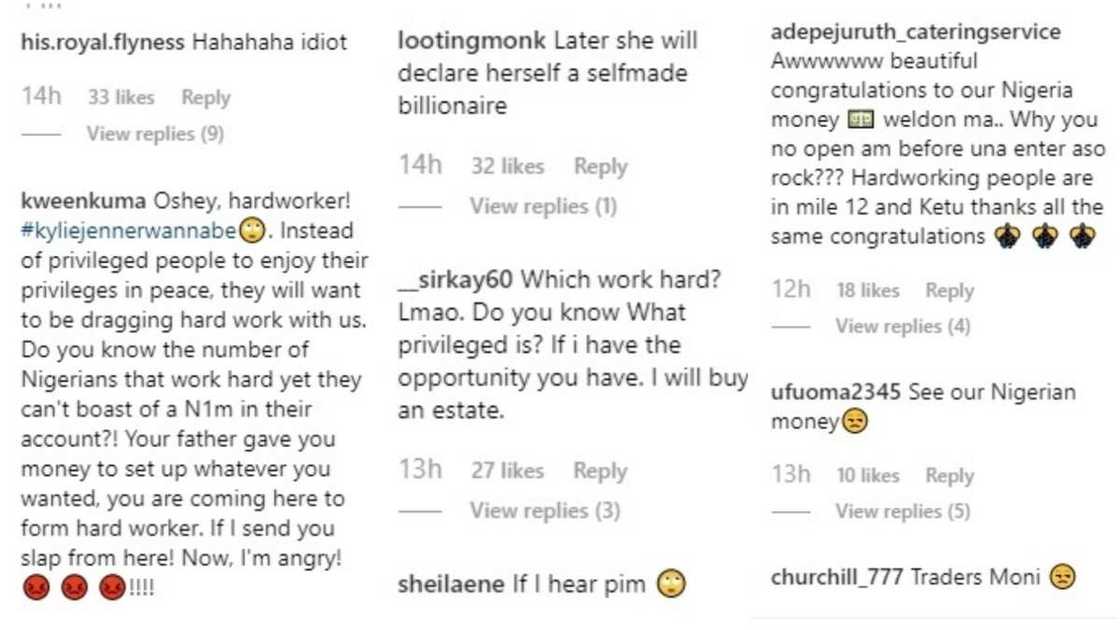Open __sirkay60's profile
Image resolution: width=1120 pixels, height=630 pixels.
click(455, 281)
